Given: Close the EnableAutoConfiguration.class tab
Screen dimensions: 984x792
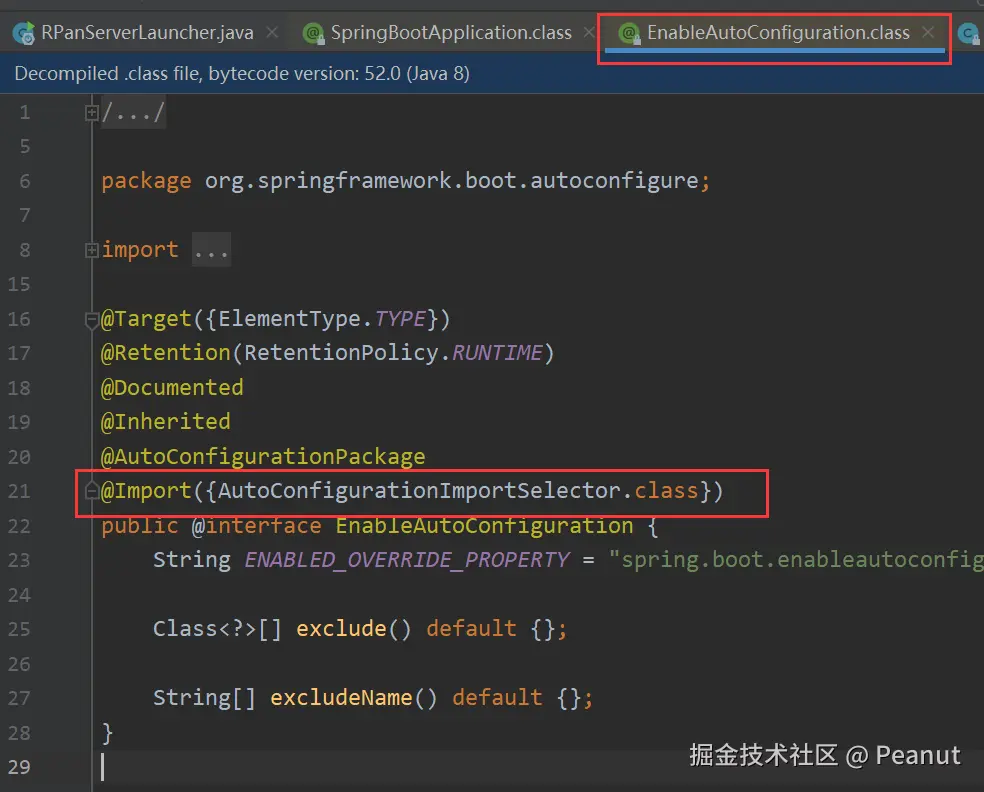Looking at the screenshot, I should coord(928,32).
